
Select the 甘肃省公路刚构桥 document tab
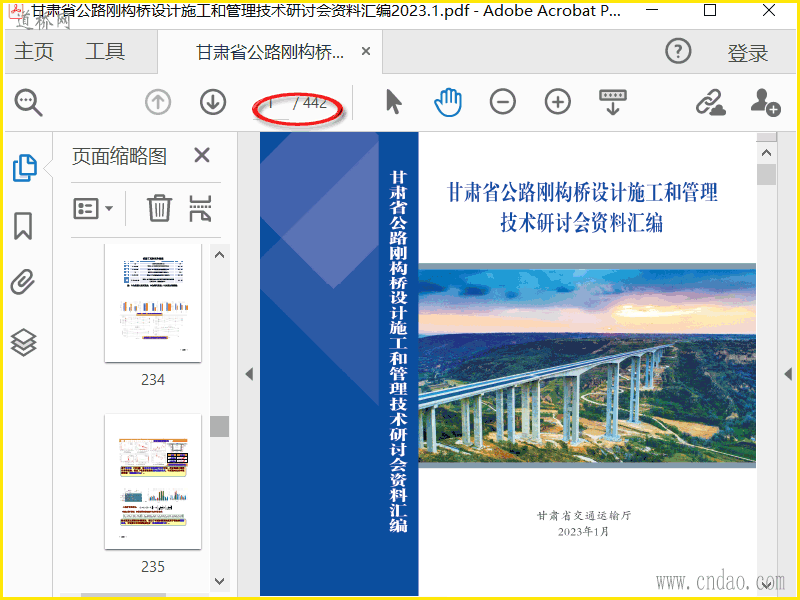[x=270, y=52]
